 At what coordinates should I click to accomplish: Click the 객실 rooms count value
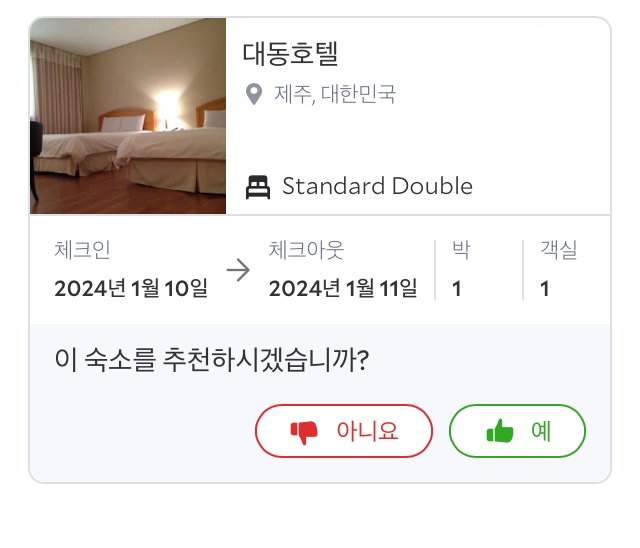point(544,289)
